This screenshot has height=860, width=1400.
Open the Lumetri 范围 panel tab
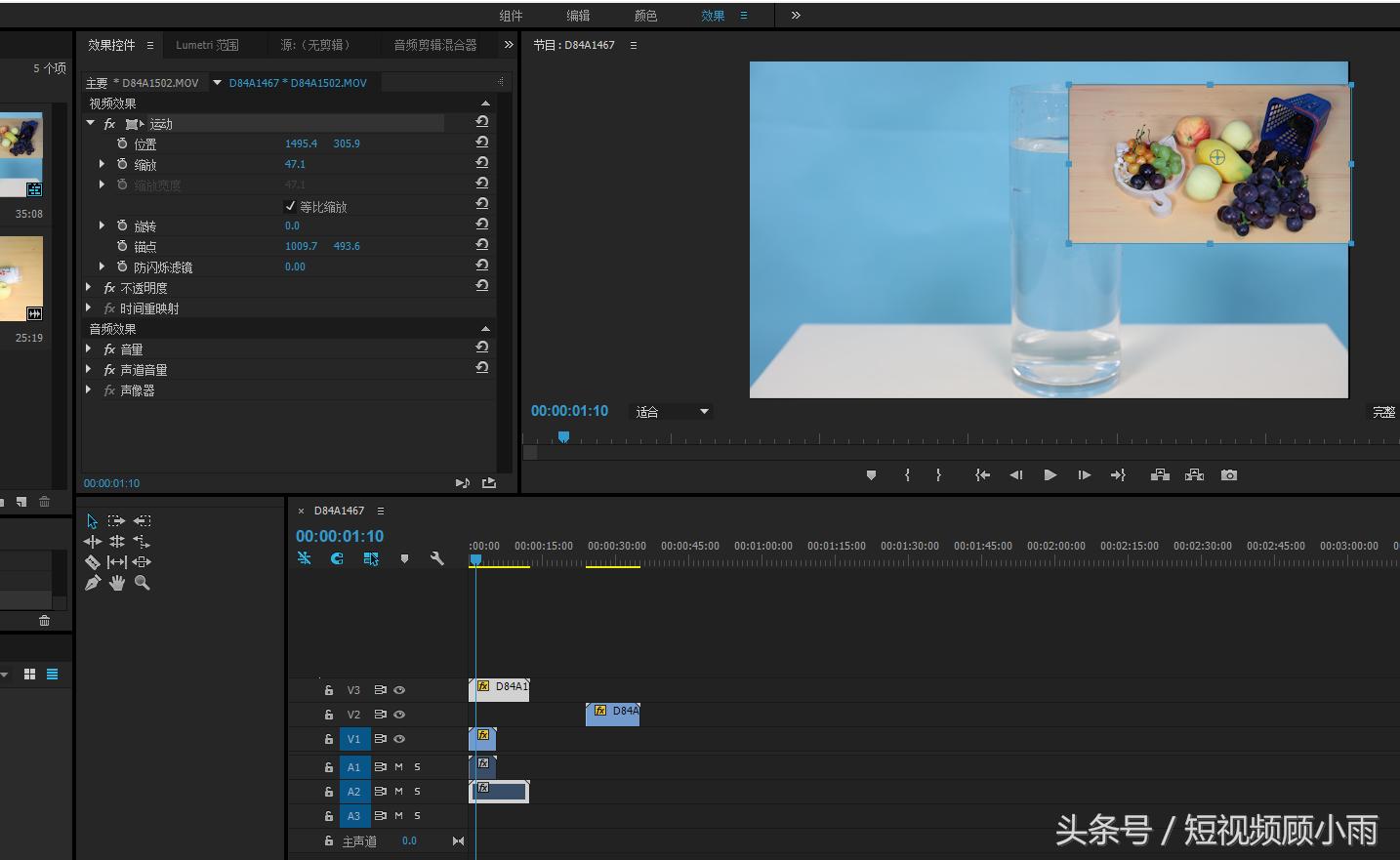point(207,45)
